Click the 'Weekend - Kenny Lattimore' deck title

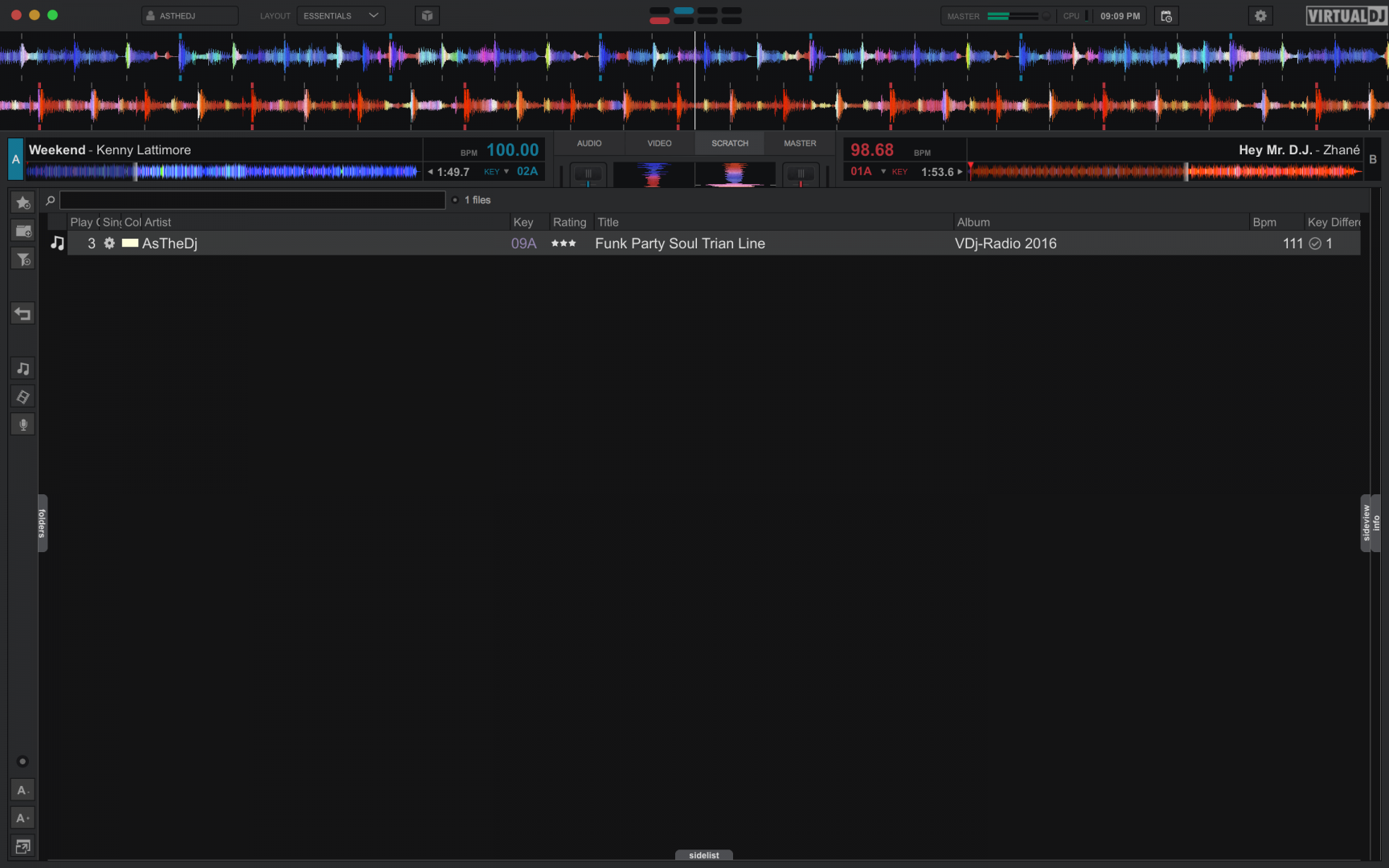(x=110, y=150)
